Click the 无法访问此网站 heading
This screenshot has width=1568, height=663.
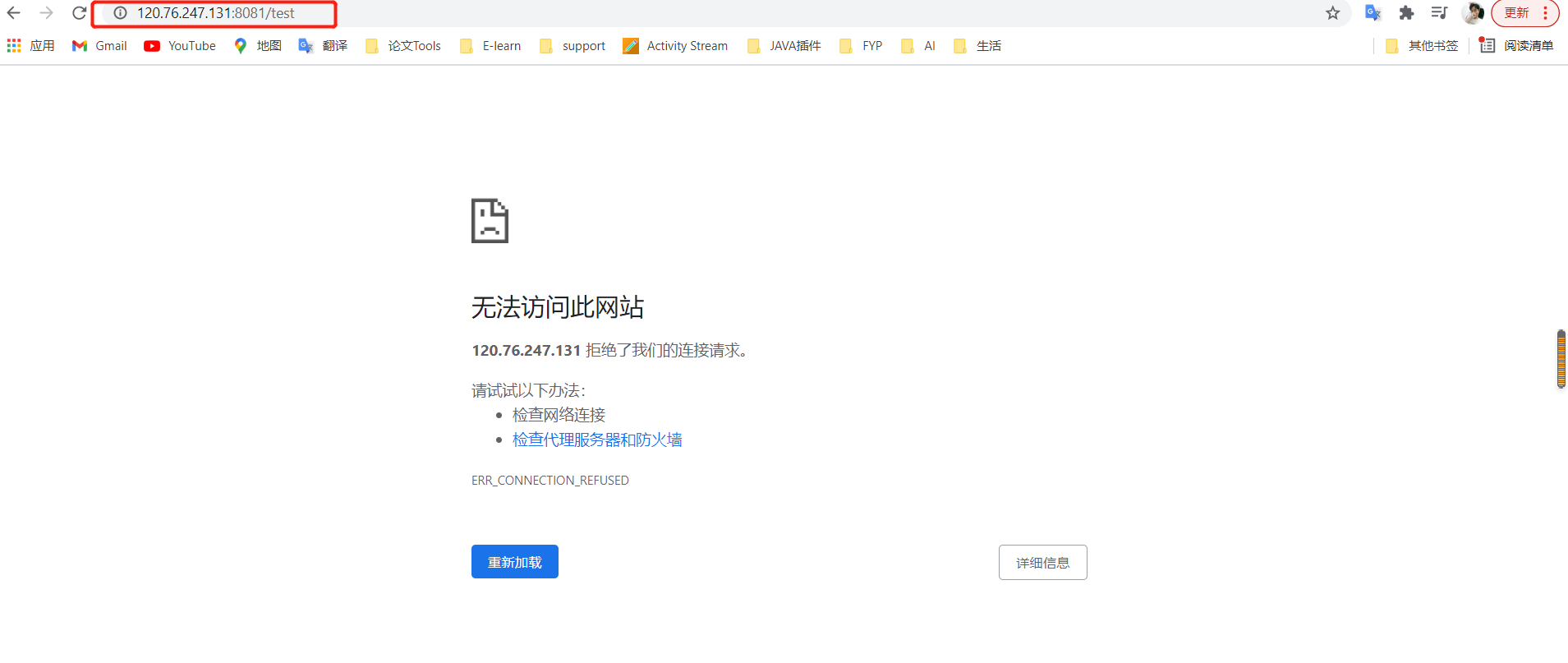558,307
